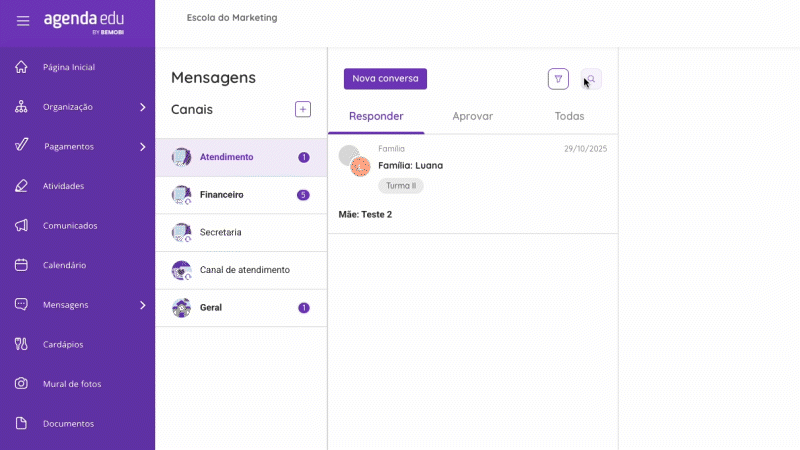Screen dimensions: 800x450
Task: Open the hamburger menu icon
Action: (22, 21)
